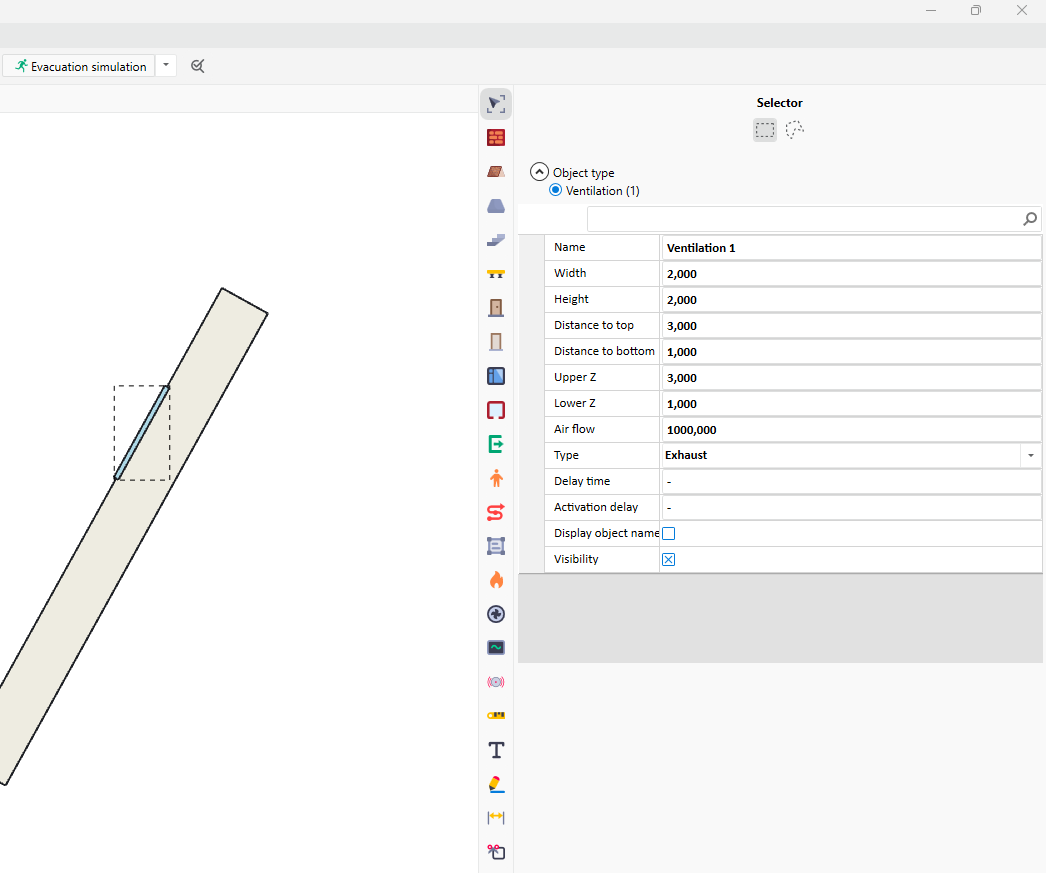Click the Evacuation simulation button

tap(80, 66)
